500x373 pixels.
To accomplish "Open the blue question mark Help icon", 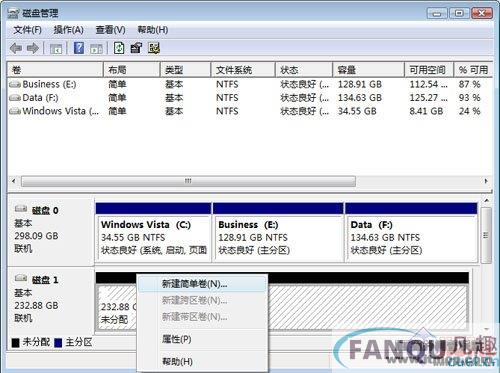I will [79, 48].
